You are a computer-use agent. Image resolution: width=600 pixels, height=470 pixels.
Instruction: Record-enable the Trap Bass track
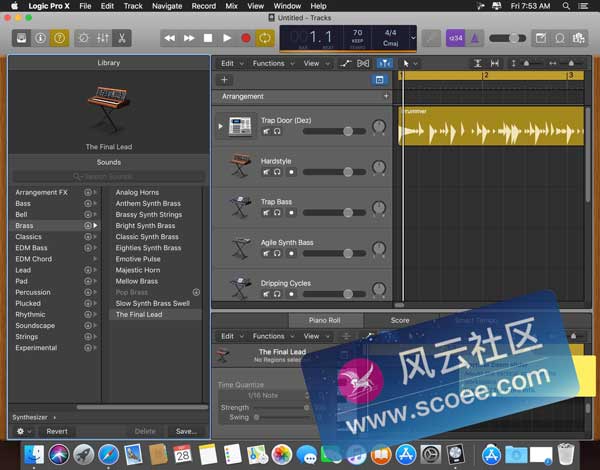pyautogui.click(x=291, y=212)
